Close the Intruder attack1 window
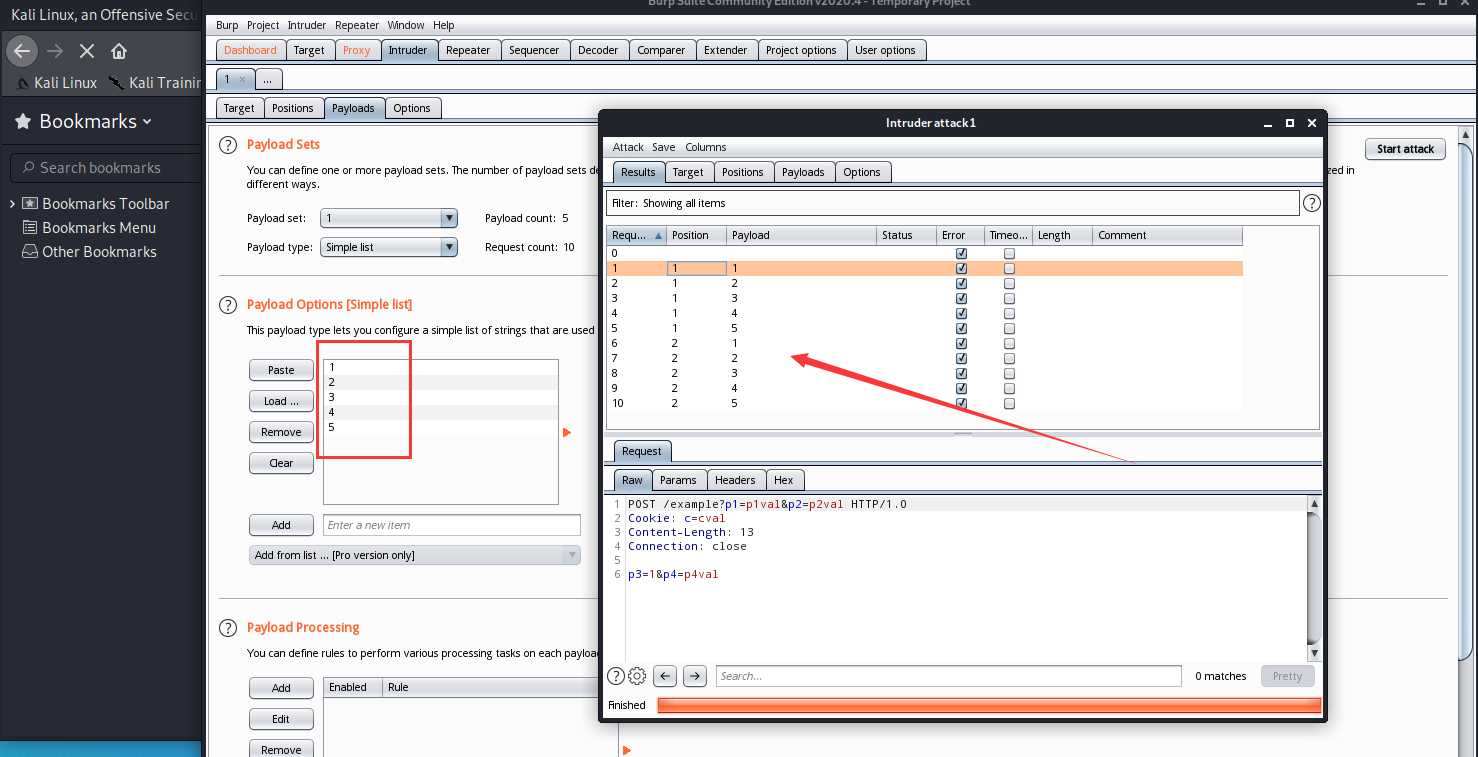This screenshot has height=757, width=1478. click(1312, 123)
